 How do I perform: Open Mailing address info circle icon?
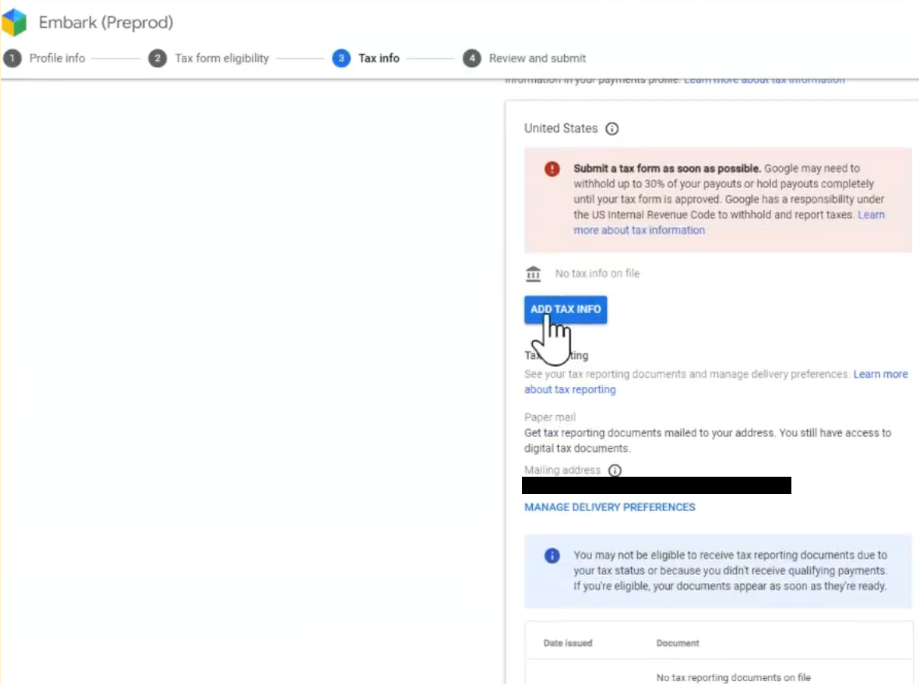[x=615, y=470]
